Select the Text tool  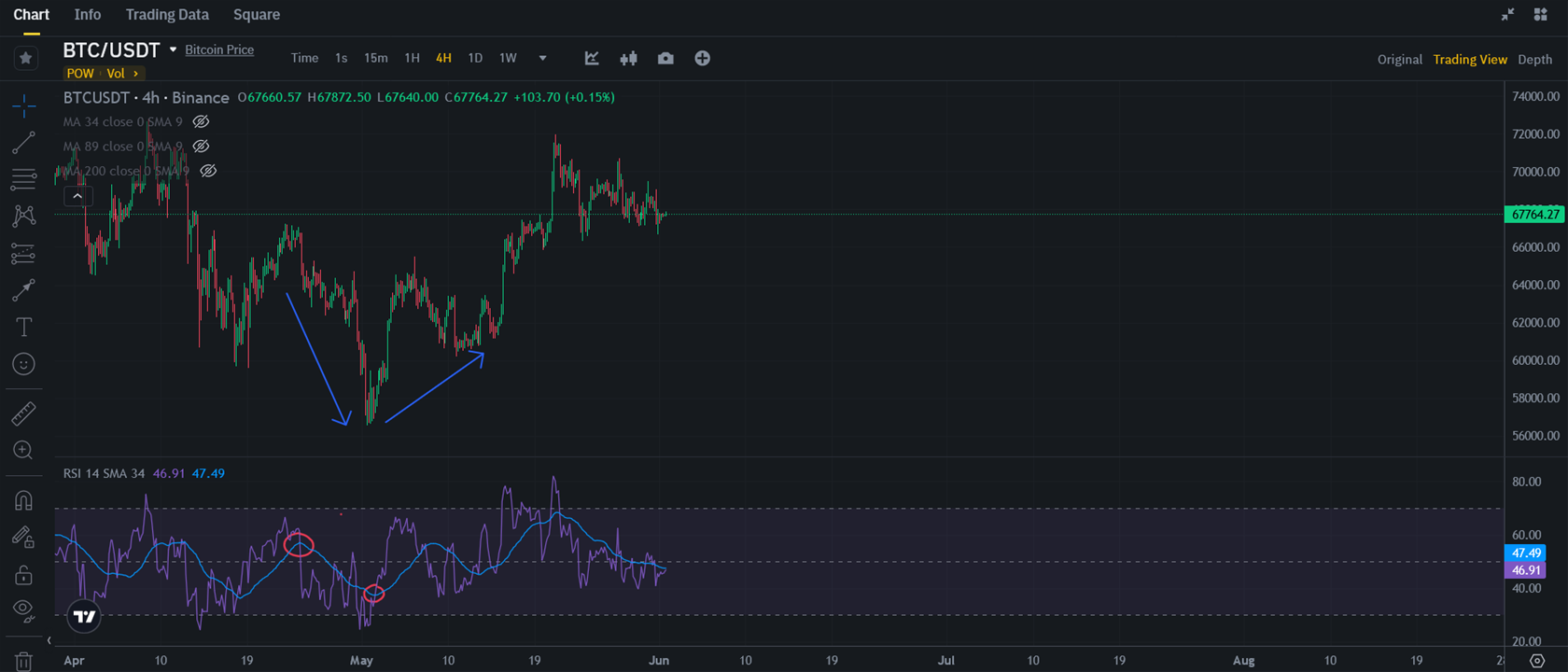(x=24, y=327)
